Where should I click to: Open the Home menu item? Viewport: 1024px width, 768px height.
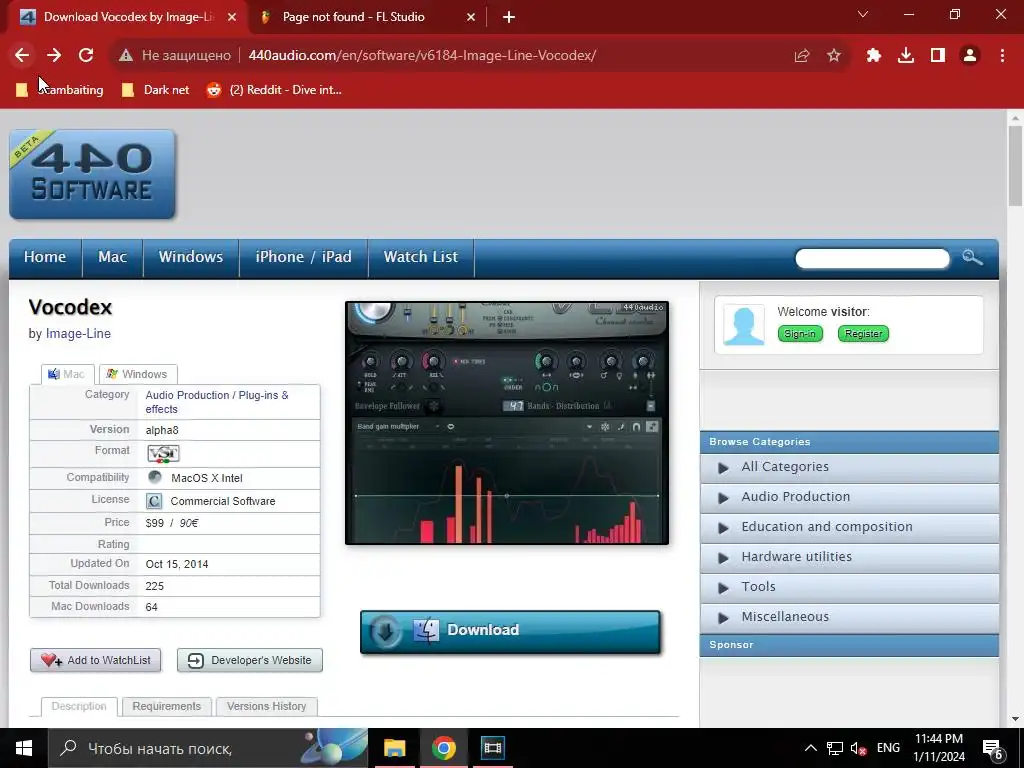(45, 257)
